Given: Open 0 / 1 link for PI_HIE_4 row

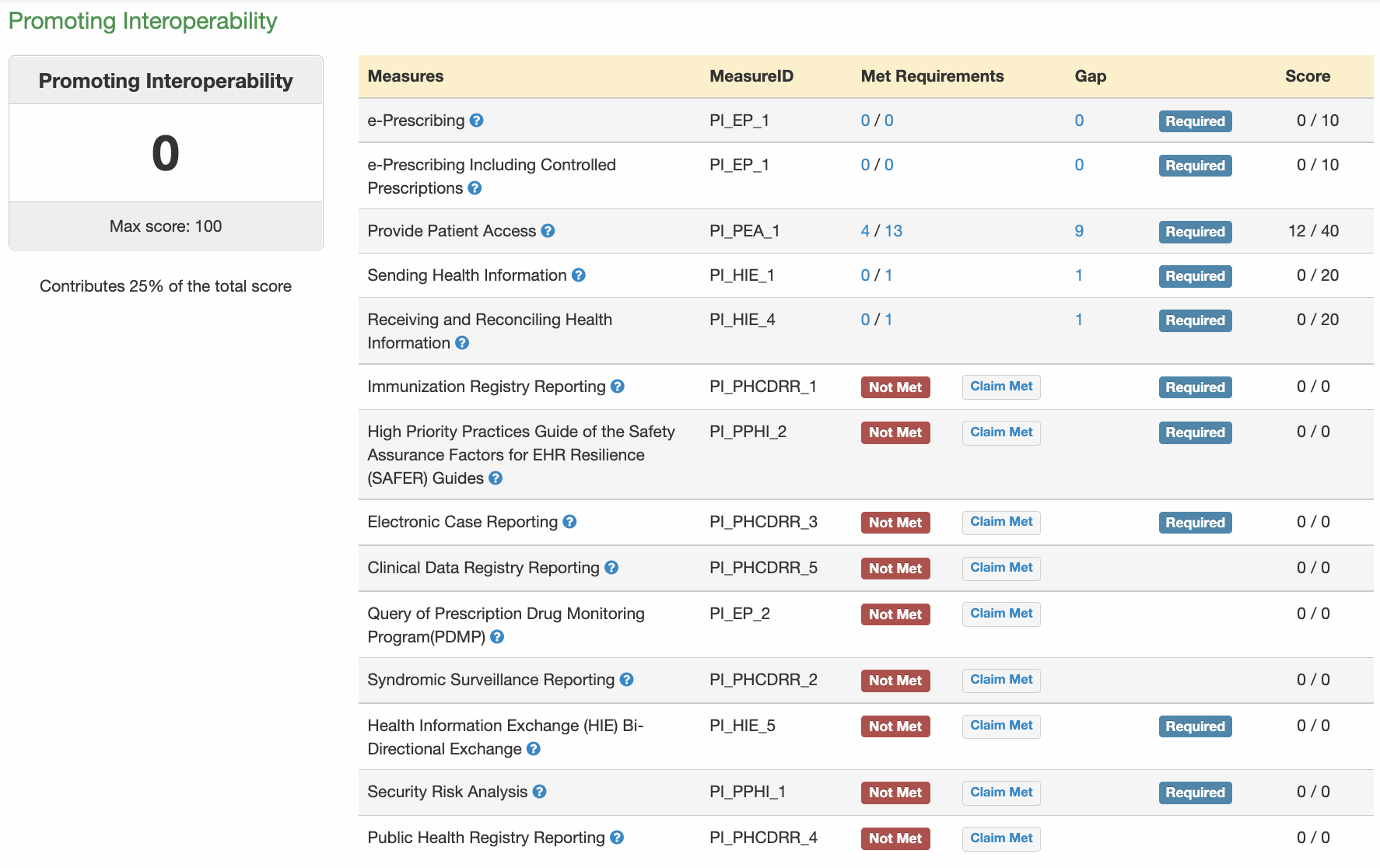Looking at the screenshot, I should 877,320.
